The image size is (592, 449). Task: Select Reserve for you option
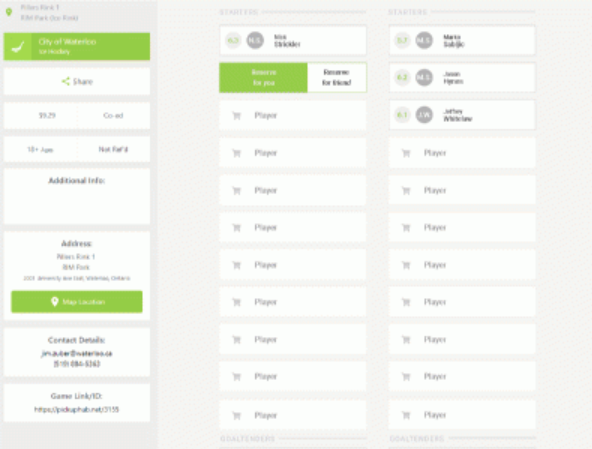pos(264,77)
